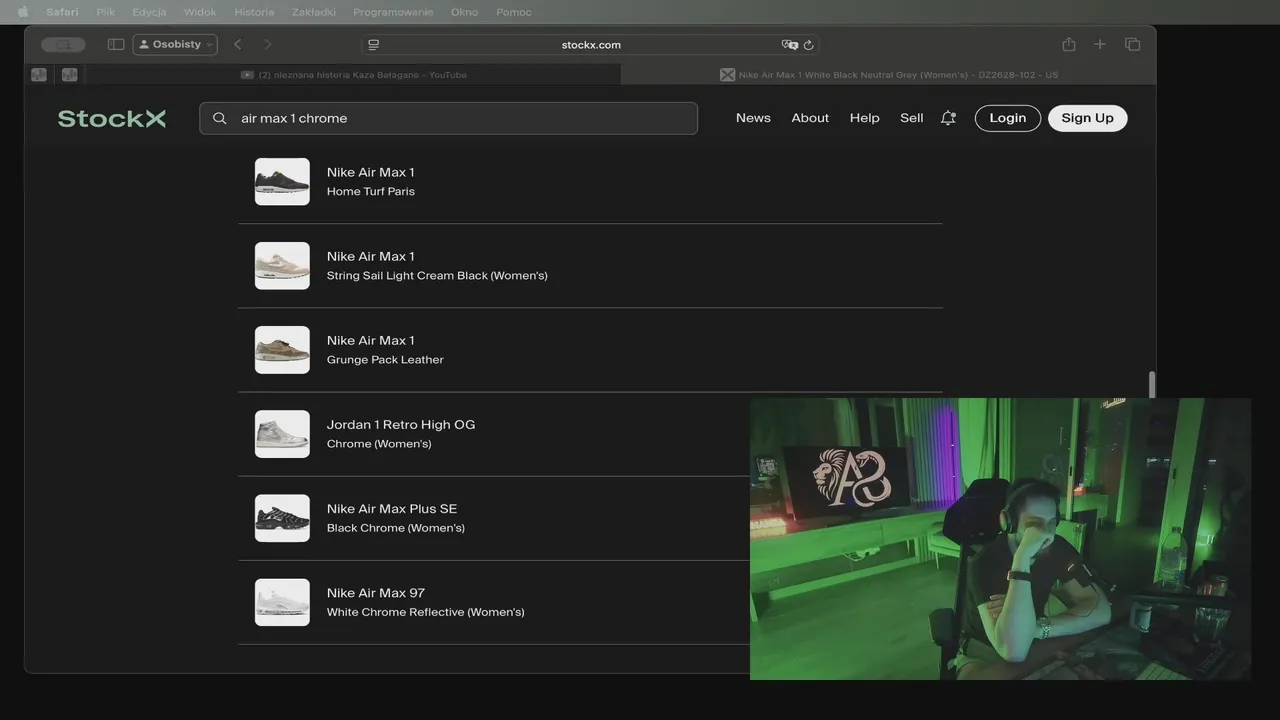
Task: Open the Help link
Action: [x=865, y=118]
